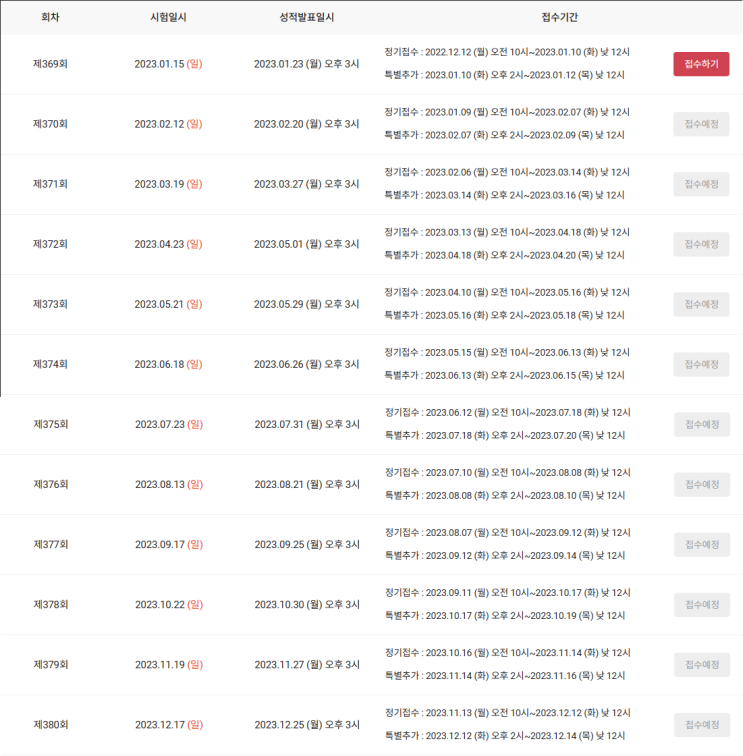Click score release date 2023.05.01 (월) 오후 3시
The image size is (743, 756).
306,244
